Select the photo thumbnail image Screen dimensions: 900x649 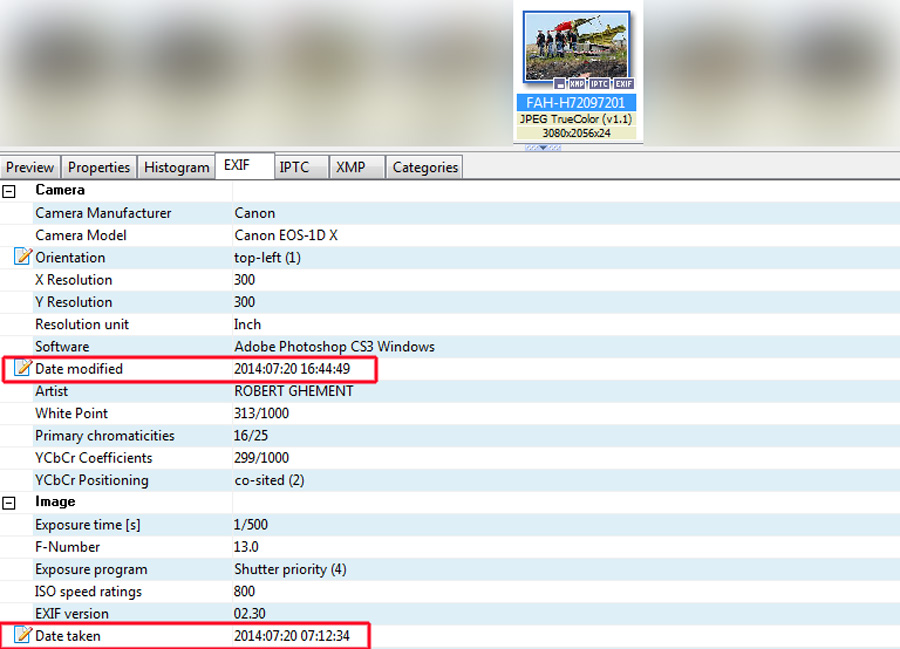point(576,47)
